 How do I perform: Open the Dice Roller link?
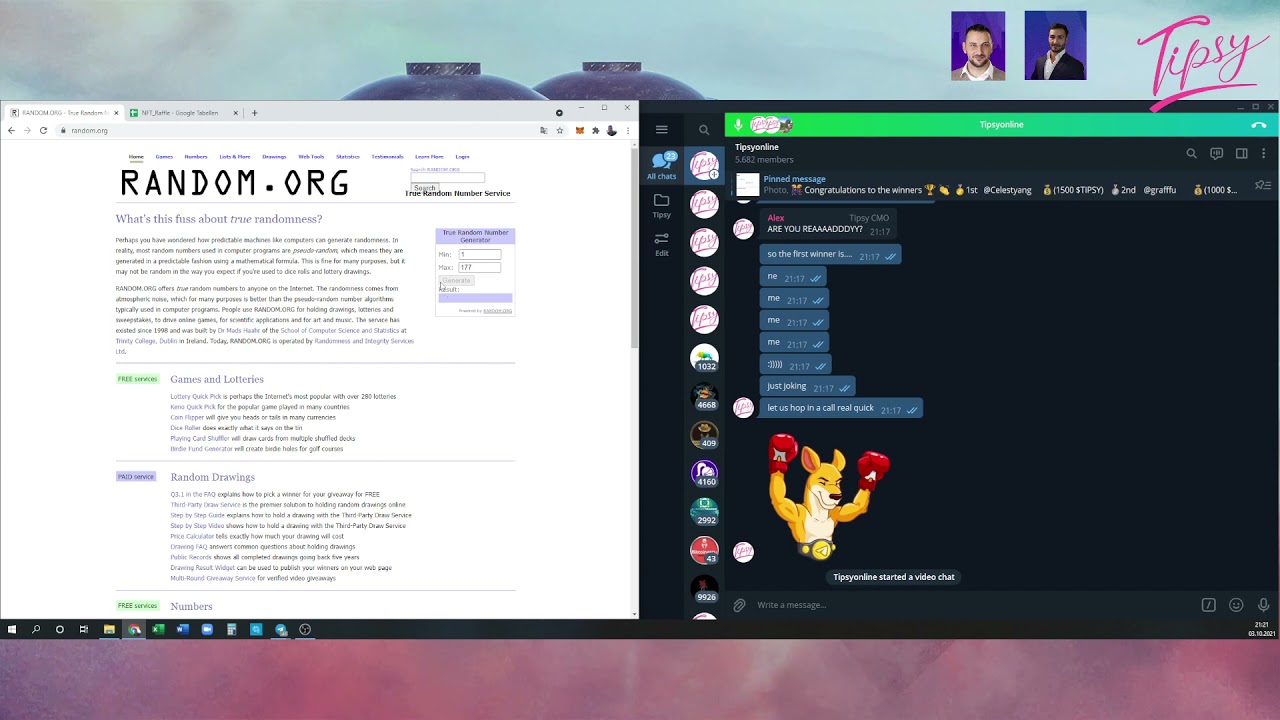tap(186, 428)
